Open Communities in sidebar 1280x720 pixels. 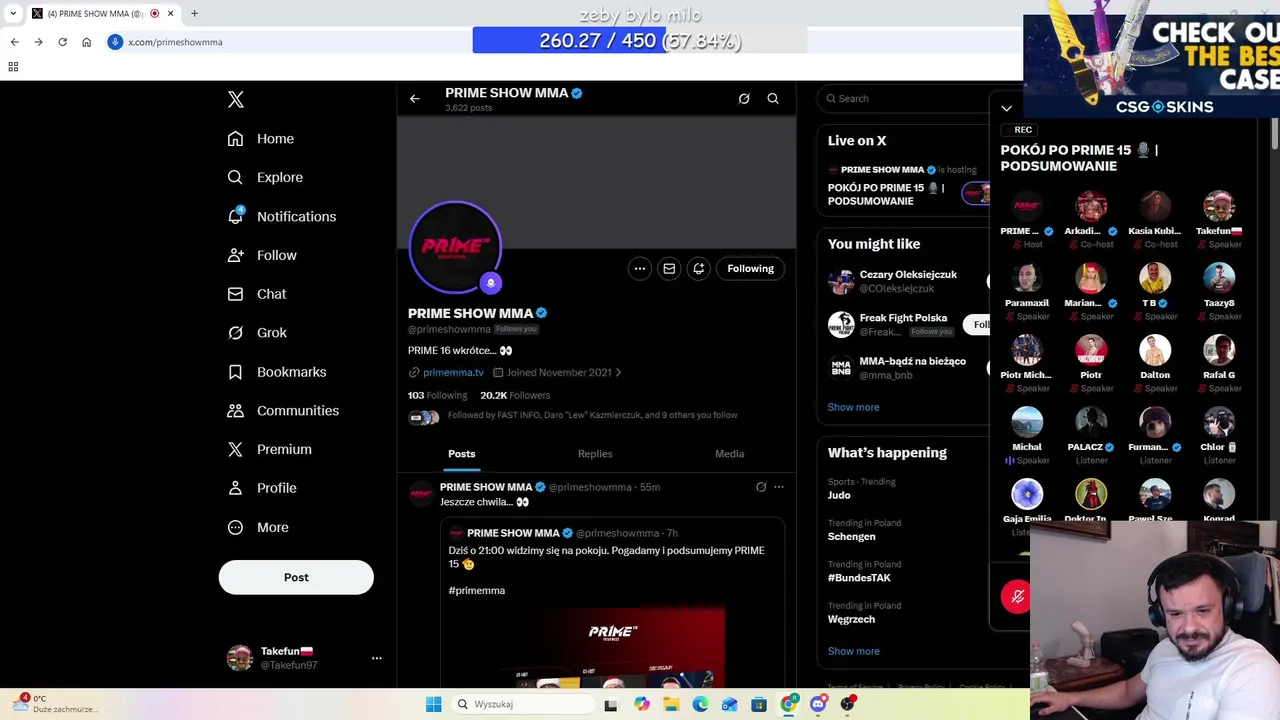[283, 411]
